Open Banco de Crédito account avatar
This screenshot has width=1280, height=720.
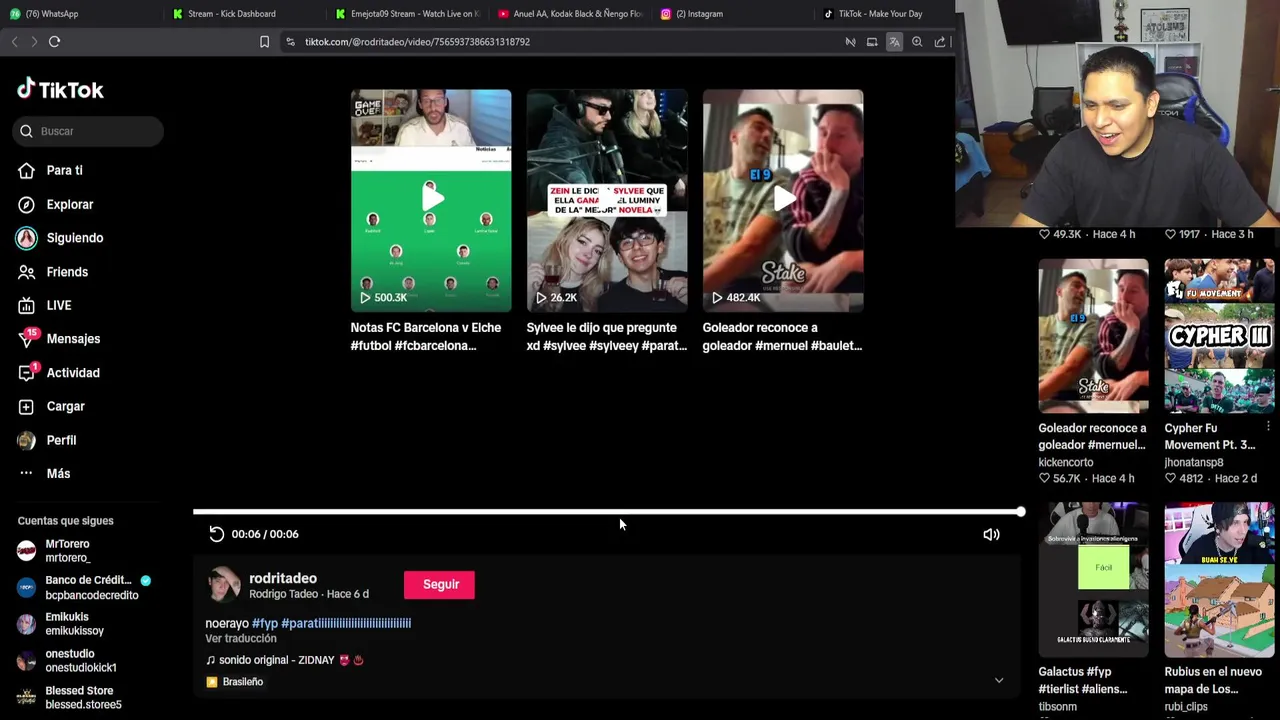click(27, 587)
